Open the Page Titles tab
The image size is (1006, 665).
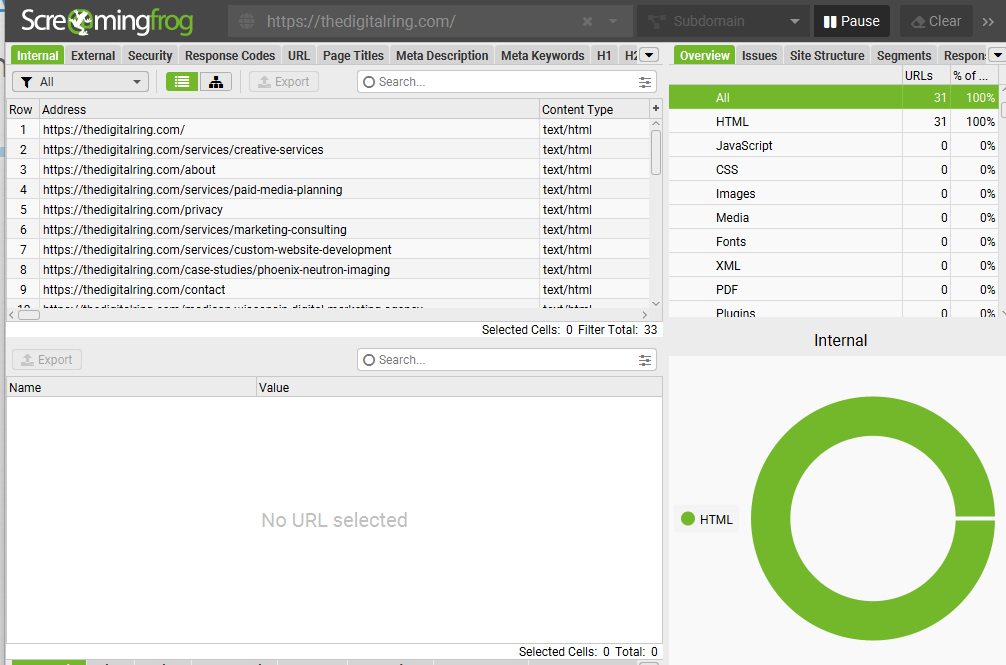(x=353, y=56)
